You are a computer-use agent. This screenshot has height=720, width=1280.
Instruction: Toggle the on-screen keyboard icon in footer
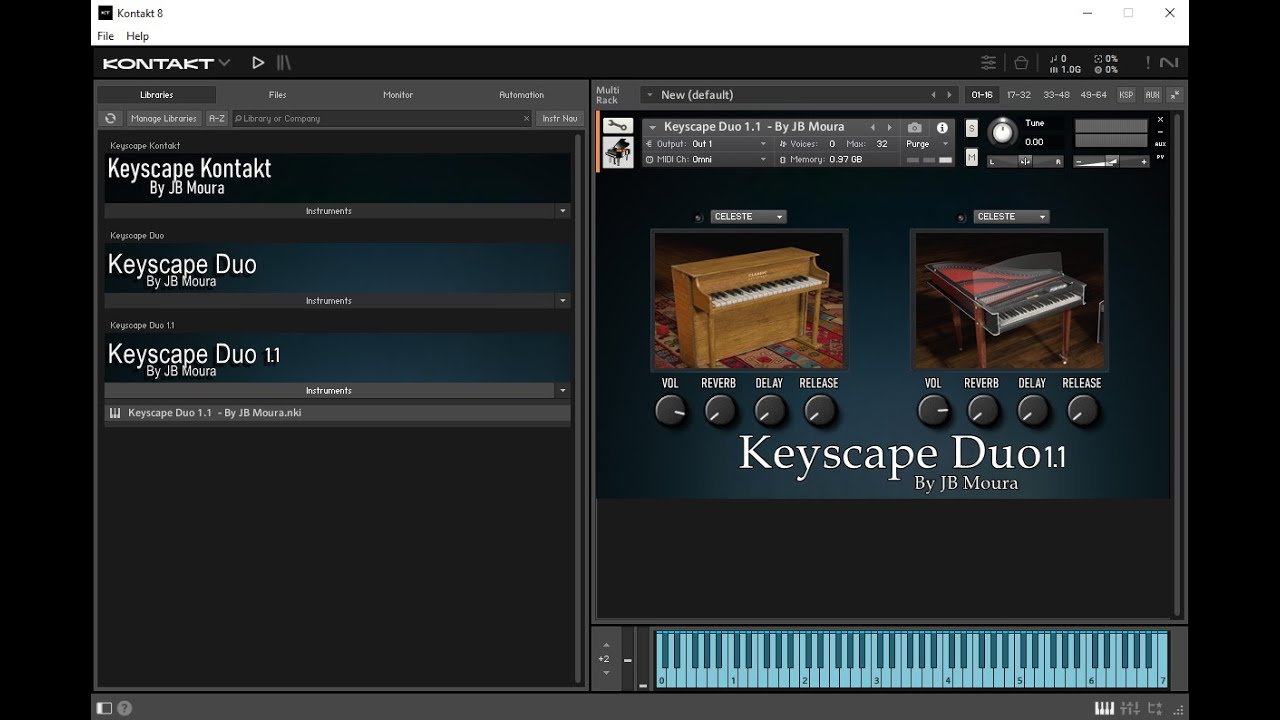pos(1104,708)
